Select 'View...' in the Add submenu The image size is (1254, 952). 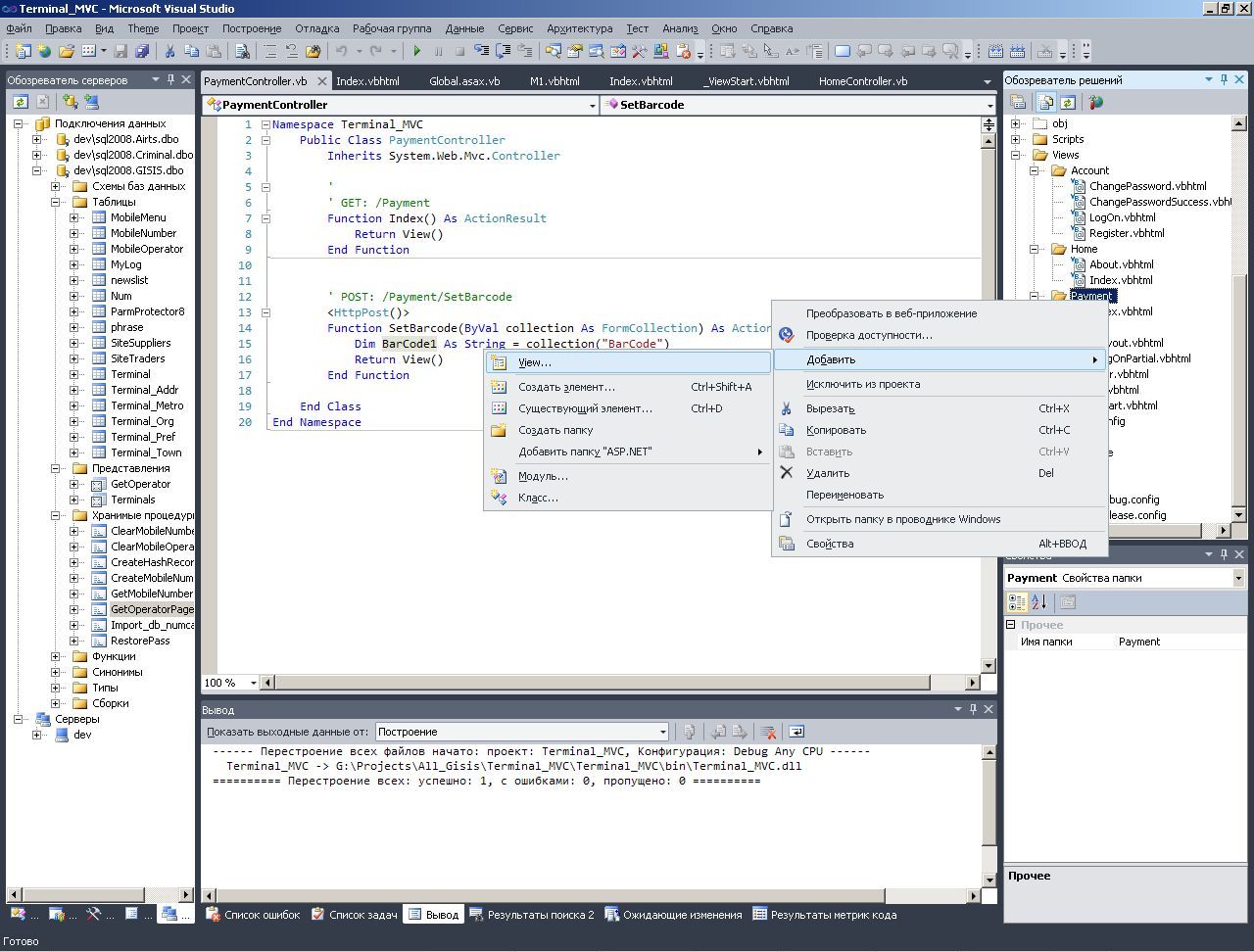pyautogui.click(x=534, y=362)
